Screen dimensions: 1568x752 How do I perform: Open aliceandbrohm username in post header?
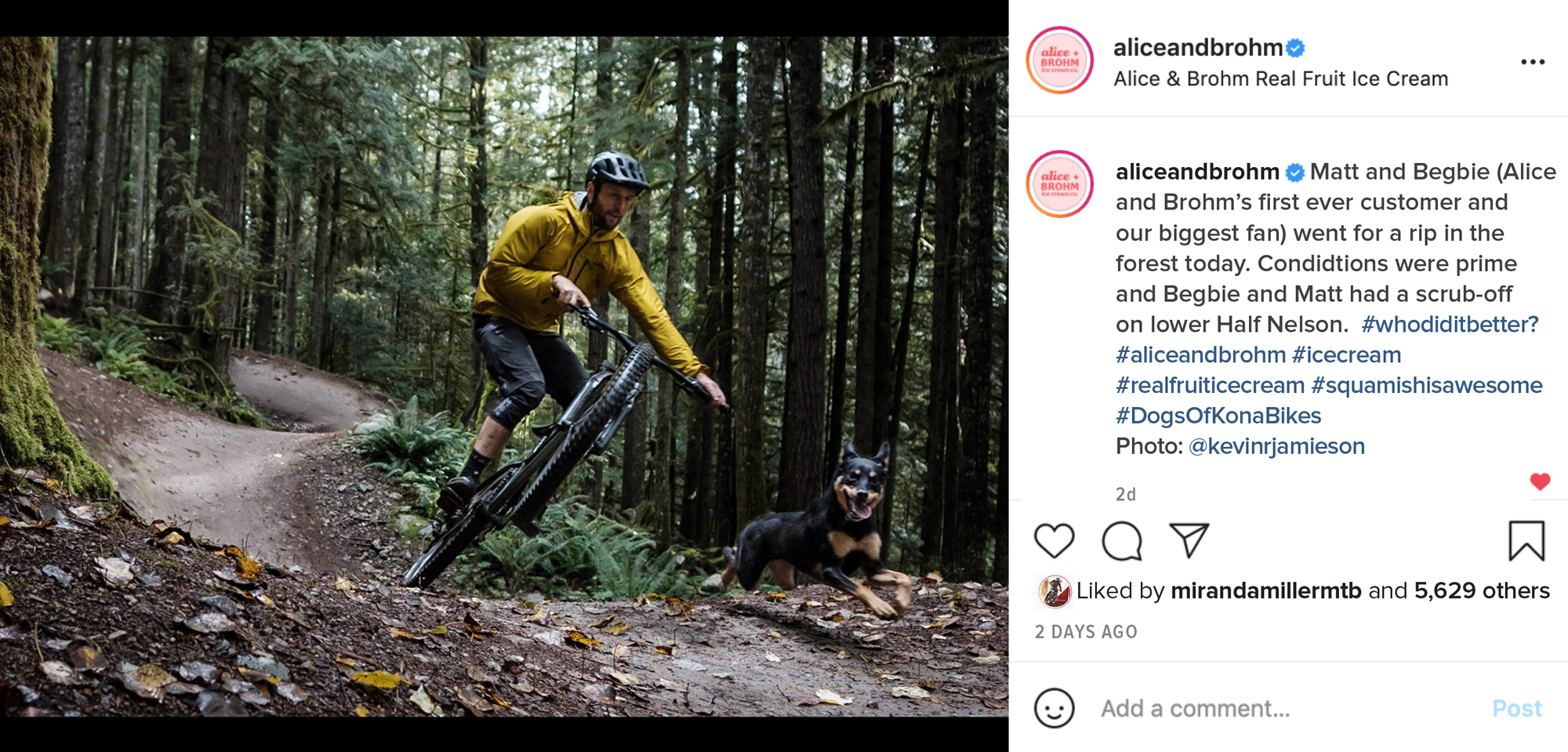point(1197,48)
